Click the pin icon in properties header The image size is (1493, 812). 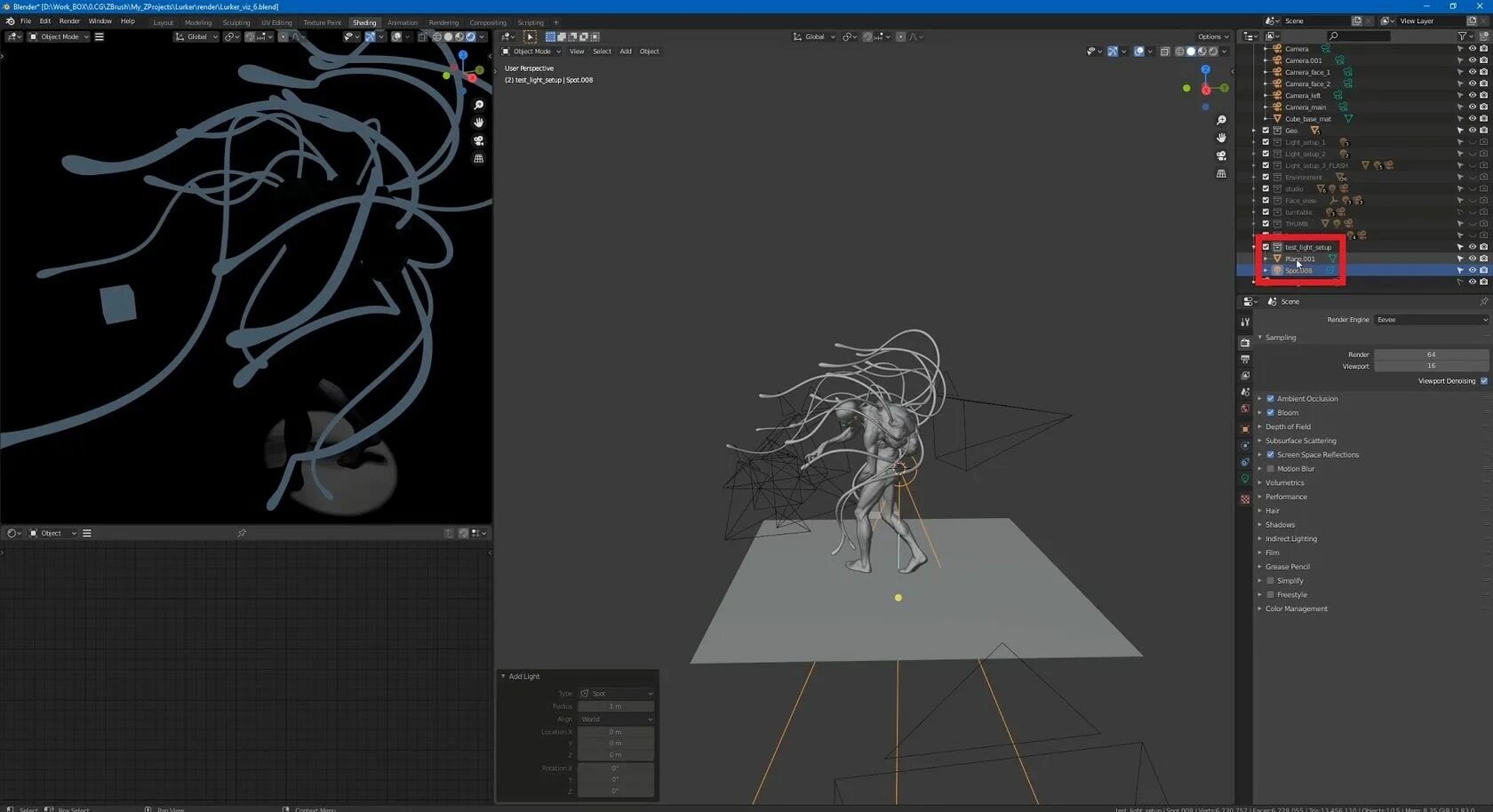point(1483,301)
